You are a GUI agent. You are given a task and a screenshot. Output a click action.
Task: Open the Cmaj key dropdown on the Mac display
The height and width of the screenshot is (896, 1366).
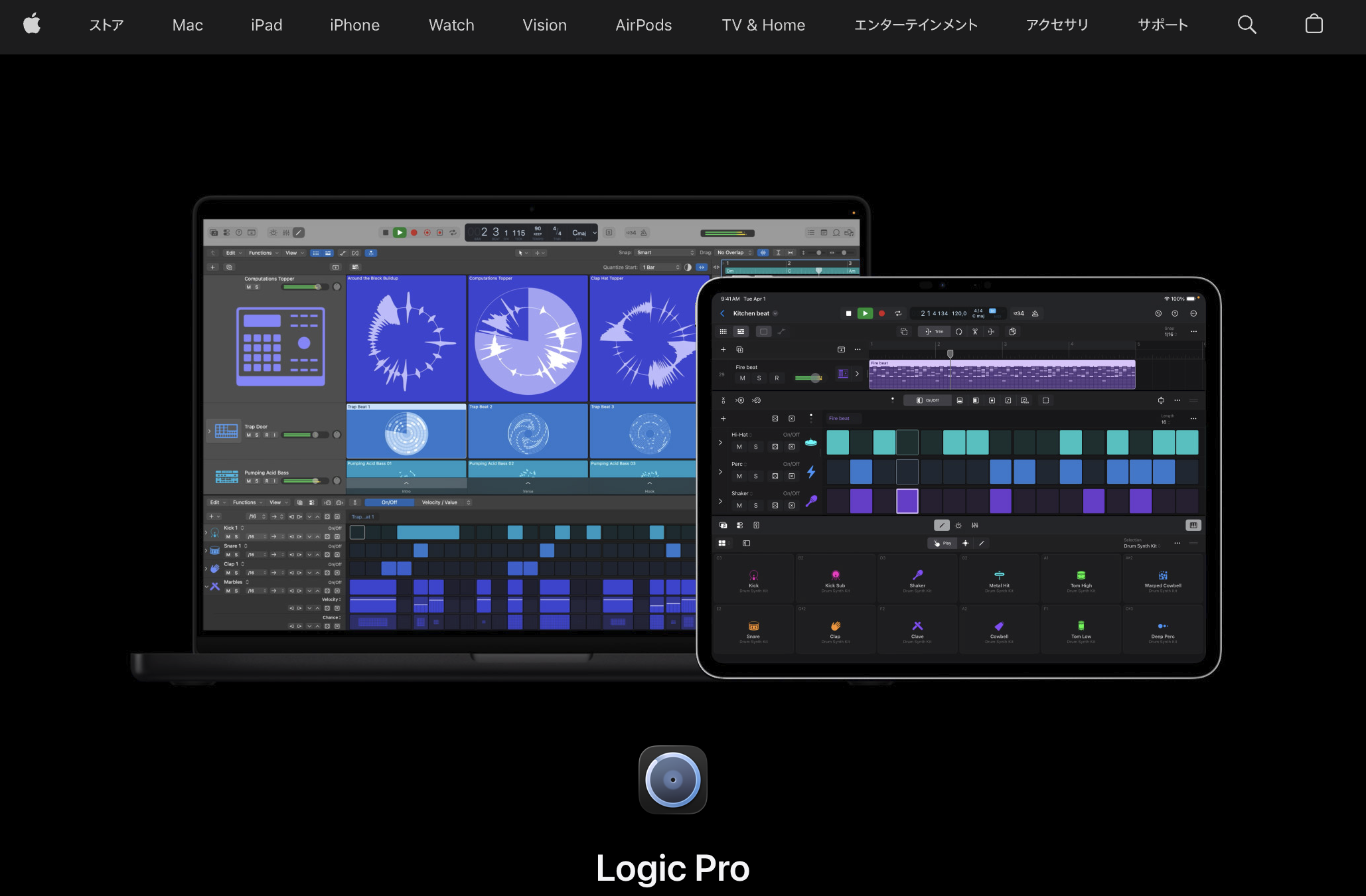click(x=584, y=233)
